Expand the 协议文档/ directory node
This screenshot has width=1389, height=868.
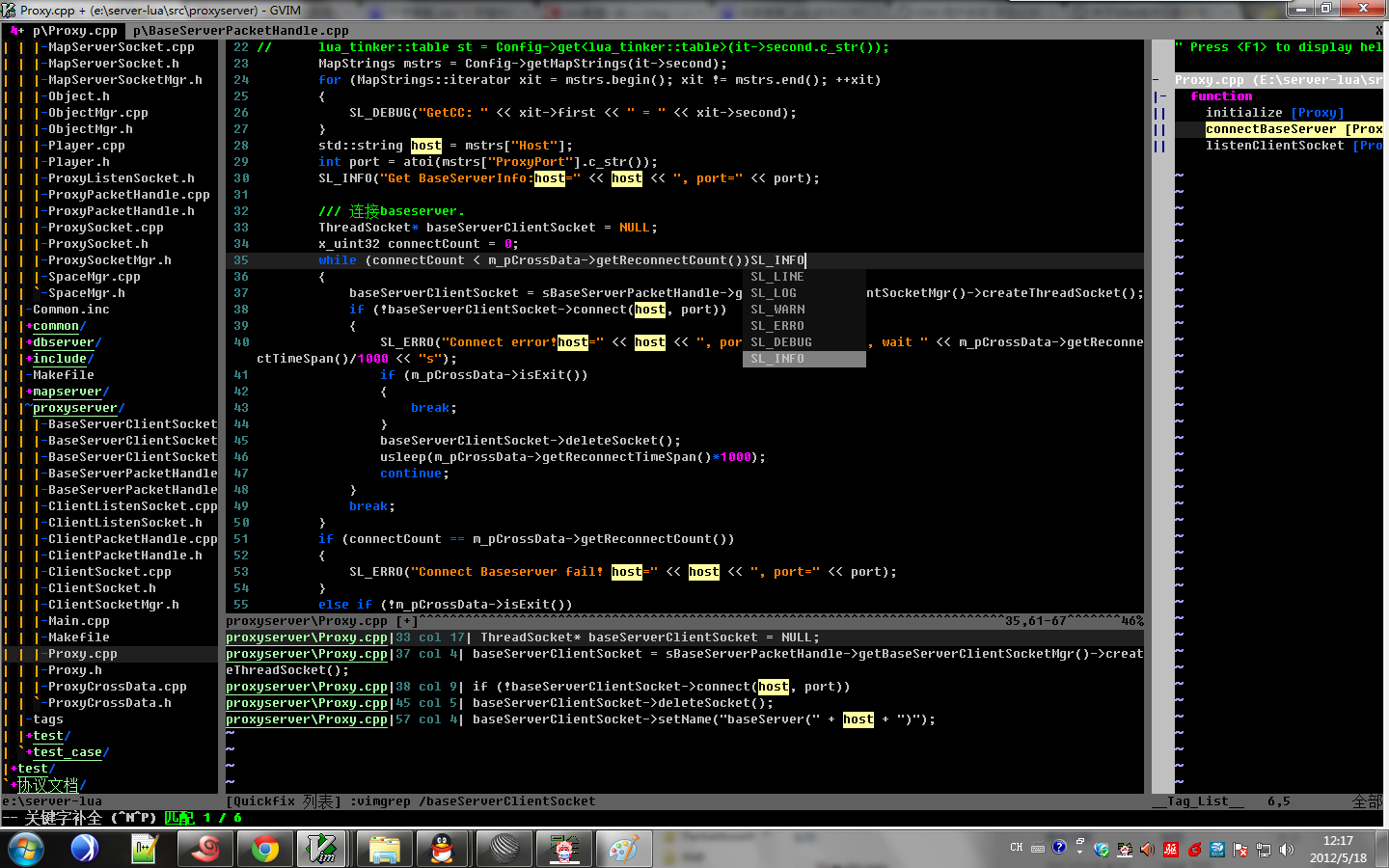click(48, 785)
